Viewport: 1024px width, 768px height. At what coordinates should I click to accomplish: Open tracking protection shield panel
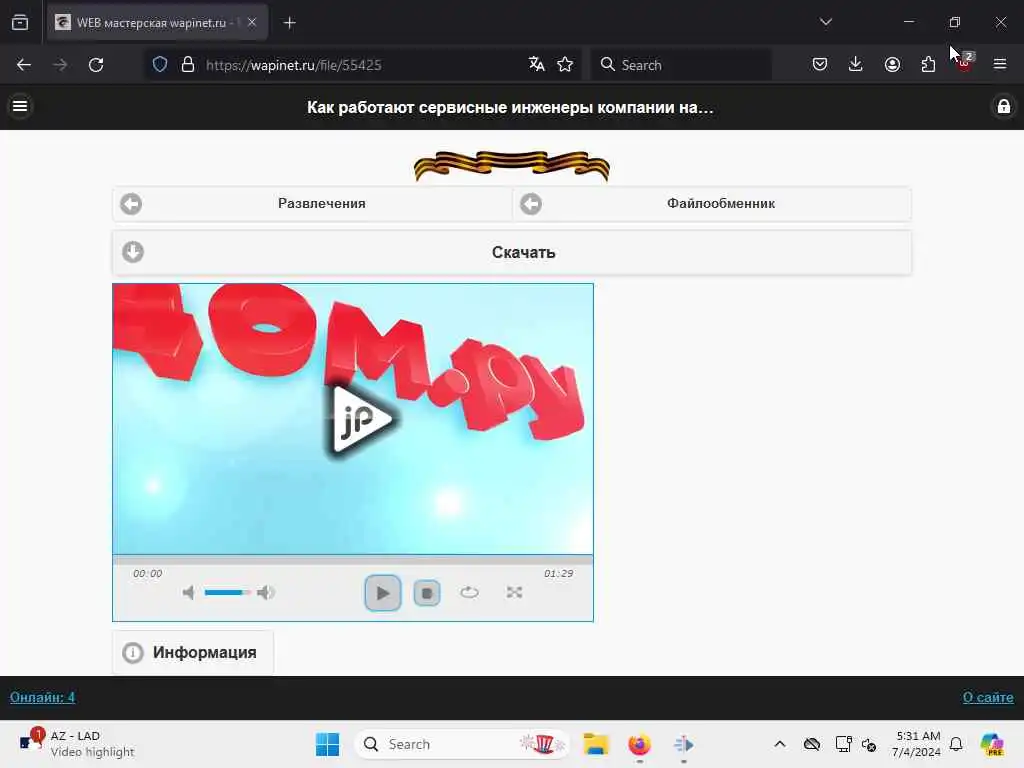click(160, 65)
